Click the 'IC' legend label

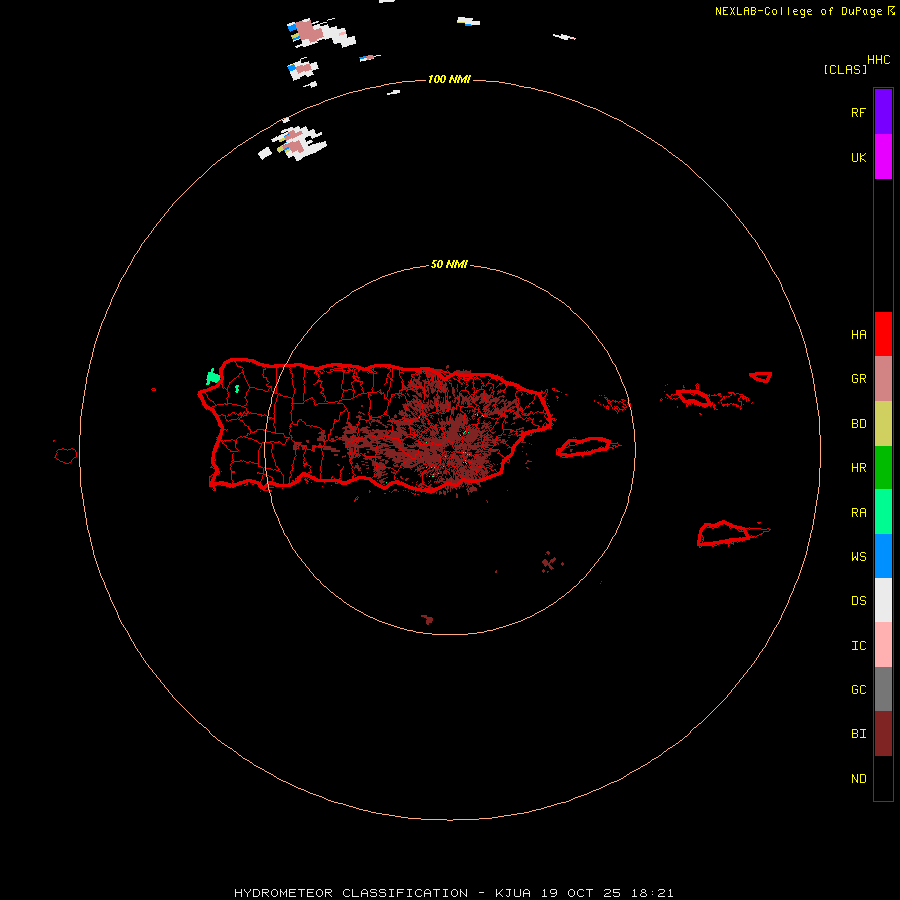tap(858, 646)
